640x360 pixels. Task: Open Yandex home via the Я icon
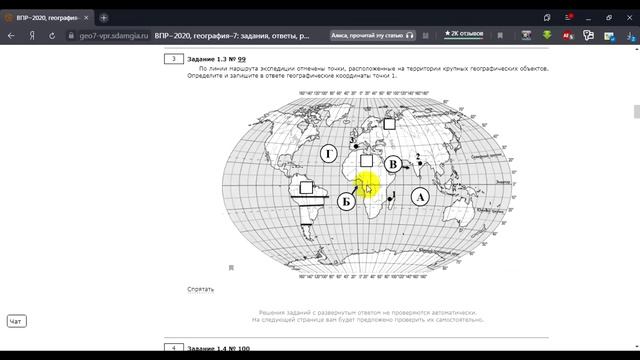click(x=32, y=36)
